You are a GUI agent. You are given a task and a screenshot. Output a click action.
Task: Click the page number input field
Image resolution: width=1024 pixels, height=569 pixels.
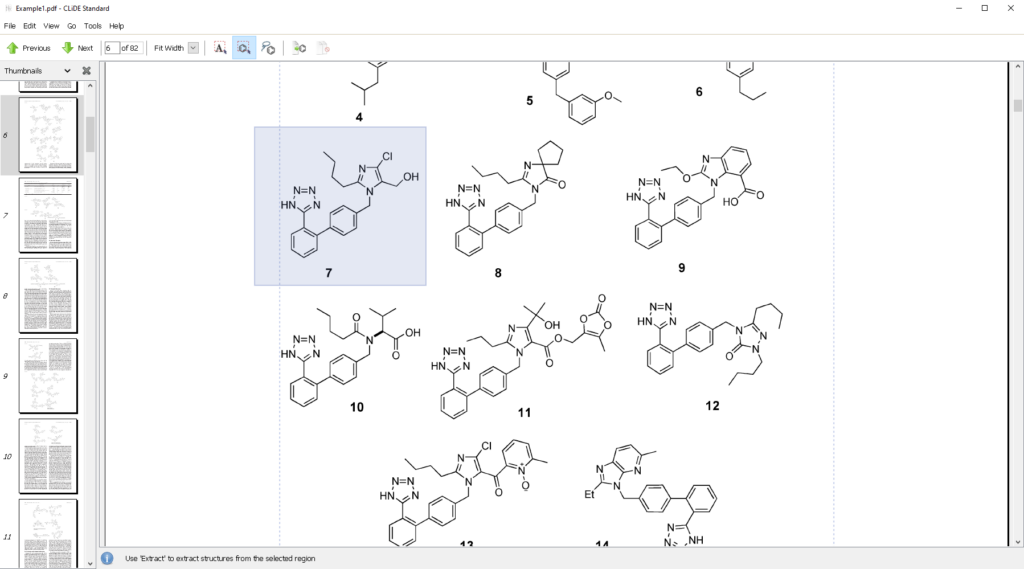(x=111, y=48)
